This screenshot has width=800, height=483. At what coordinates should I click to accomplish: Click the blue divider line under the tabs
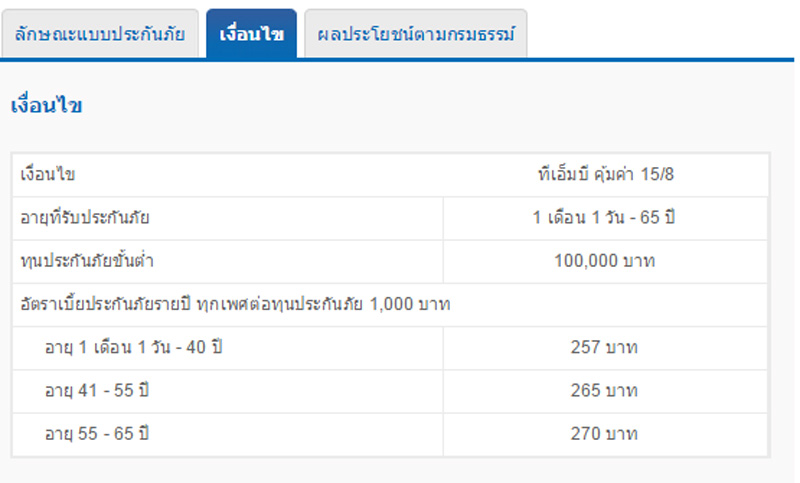tap(398, 60)
